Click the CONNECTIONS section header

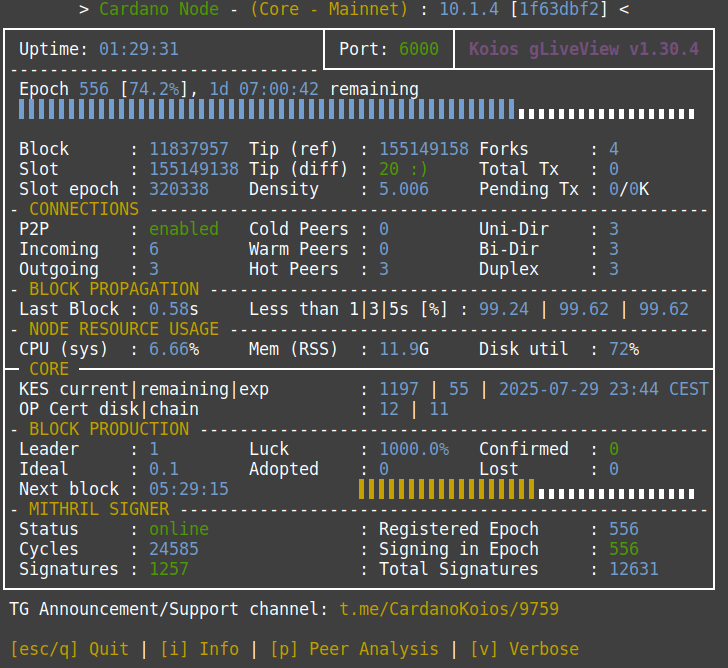[84, 209]
